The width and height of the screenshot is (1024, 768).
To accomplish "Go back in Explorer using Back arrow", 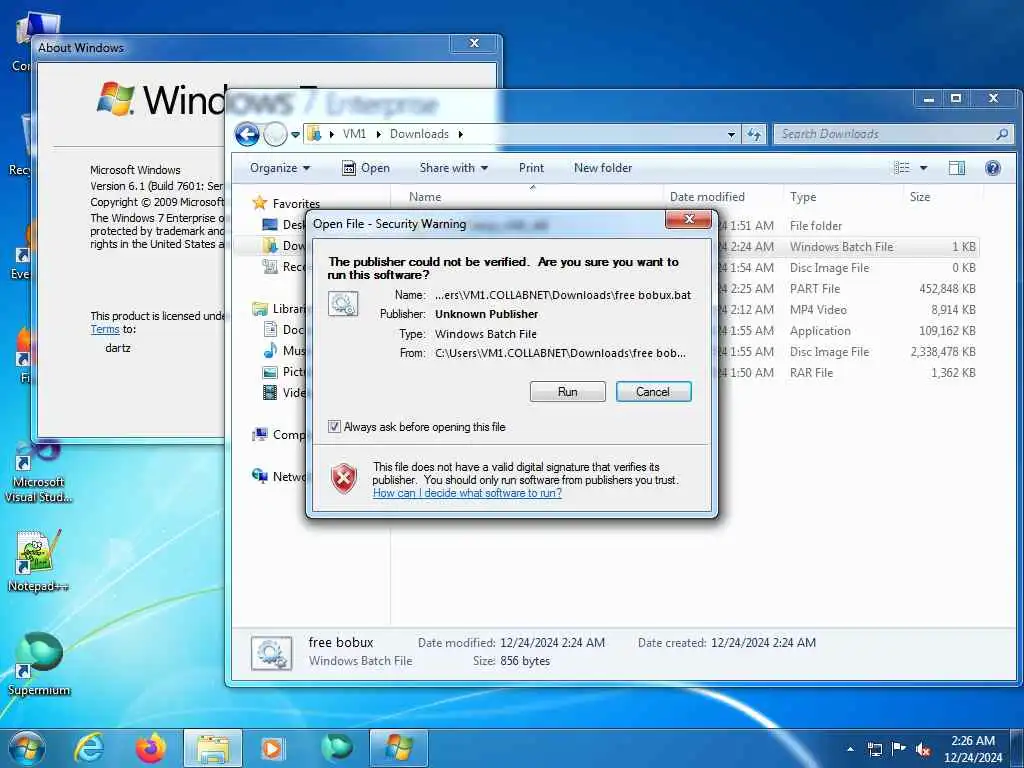I will [247, 135].
